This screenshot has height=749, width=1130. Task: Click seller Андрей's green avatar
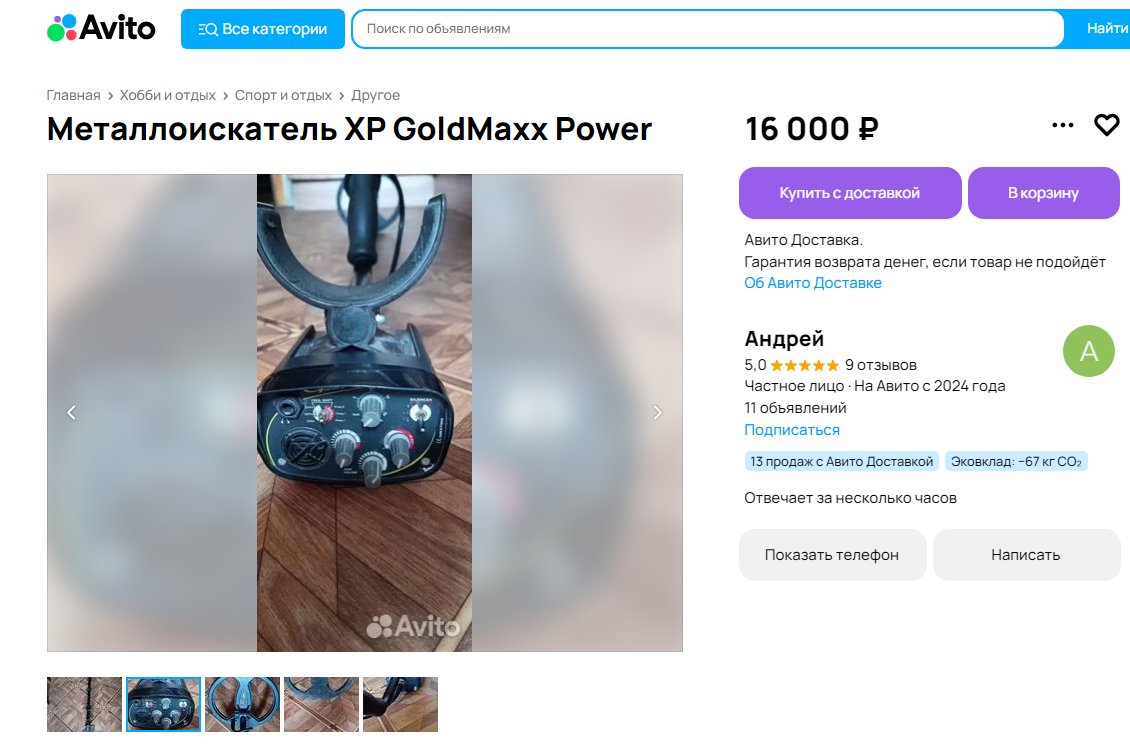[x=1088, y=351]
